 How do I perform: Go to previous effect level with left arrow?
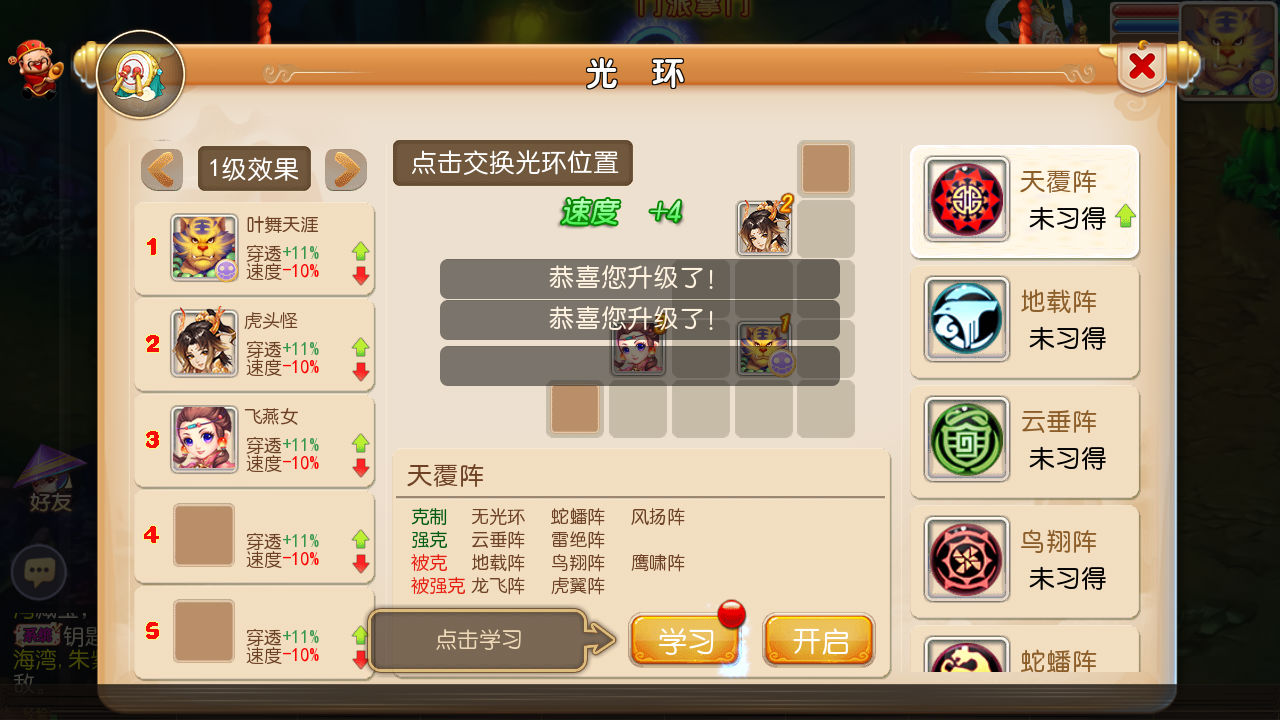tap(162, 170)
